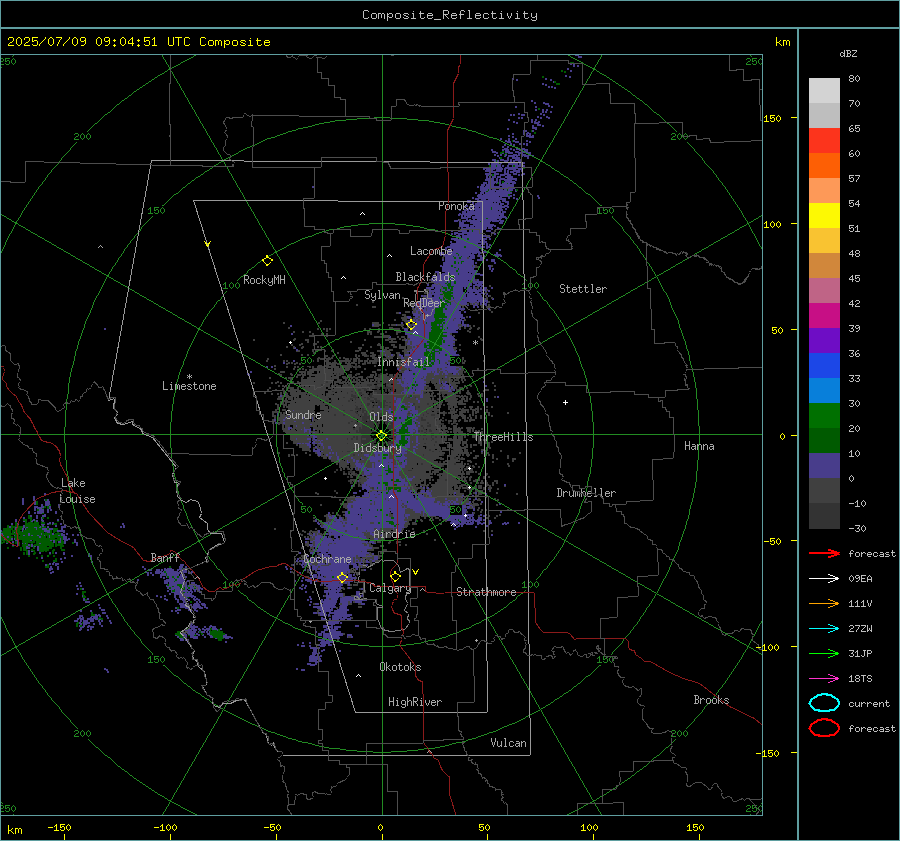Click the magenta 18TS arrow icon
Image resolution: width=900 pixels, height=841 pixels.
click(824, 679)
